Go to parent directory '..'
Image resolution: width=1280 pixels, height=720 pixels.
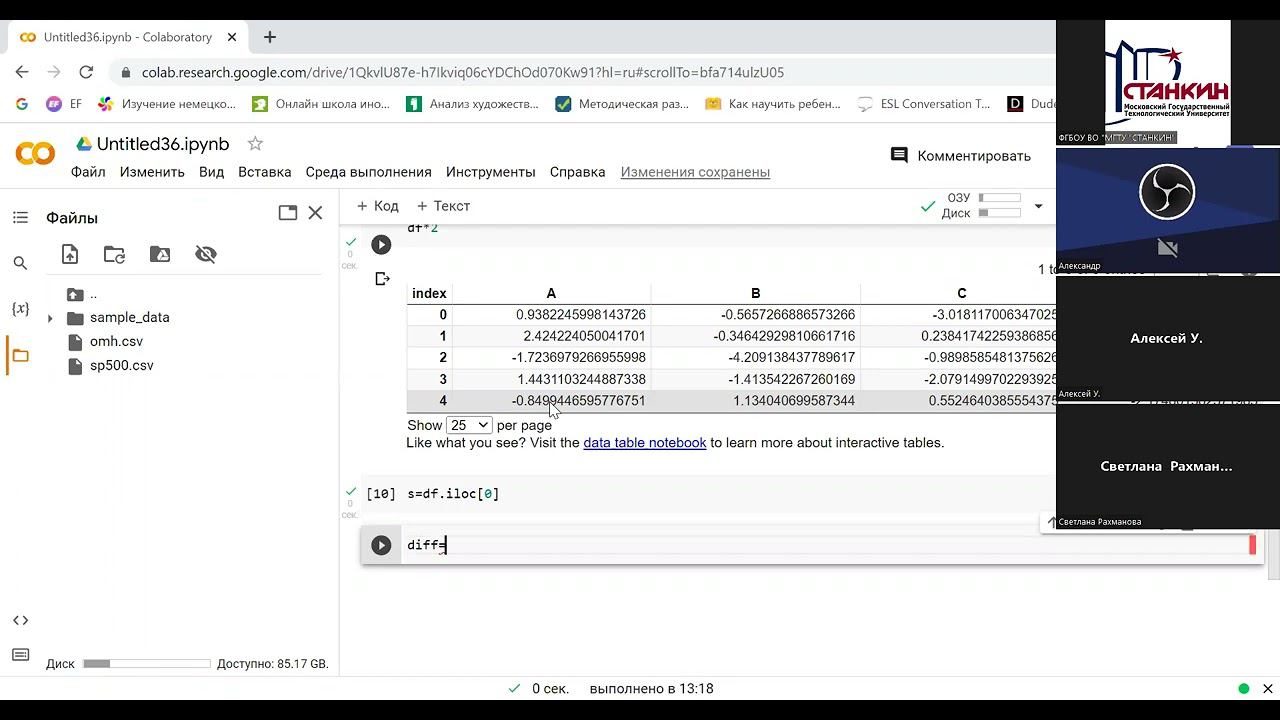93,294
